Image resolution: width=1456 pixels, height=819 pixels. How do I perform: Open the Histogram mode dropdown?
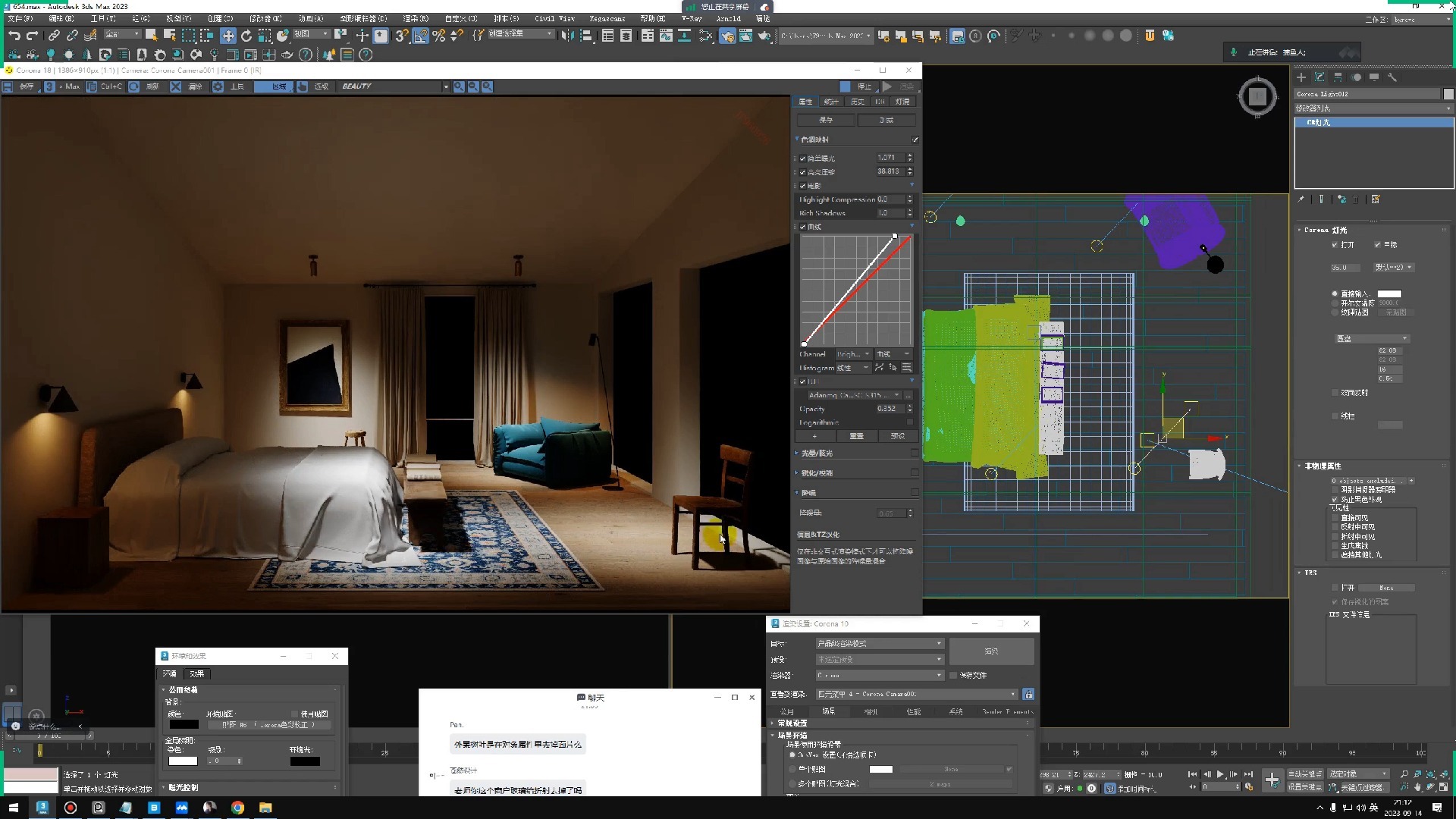[853, 368]
